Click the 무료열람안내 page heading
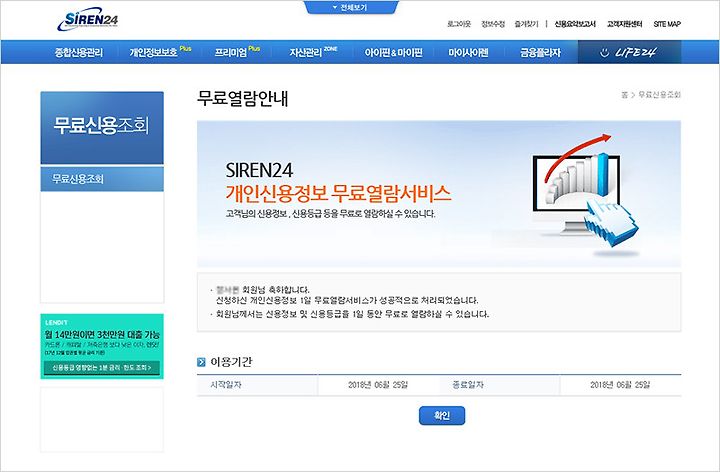The image size is (720, 472). (x=242, y=98)
